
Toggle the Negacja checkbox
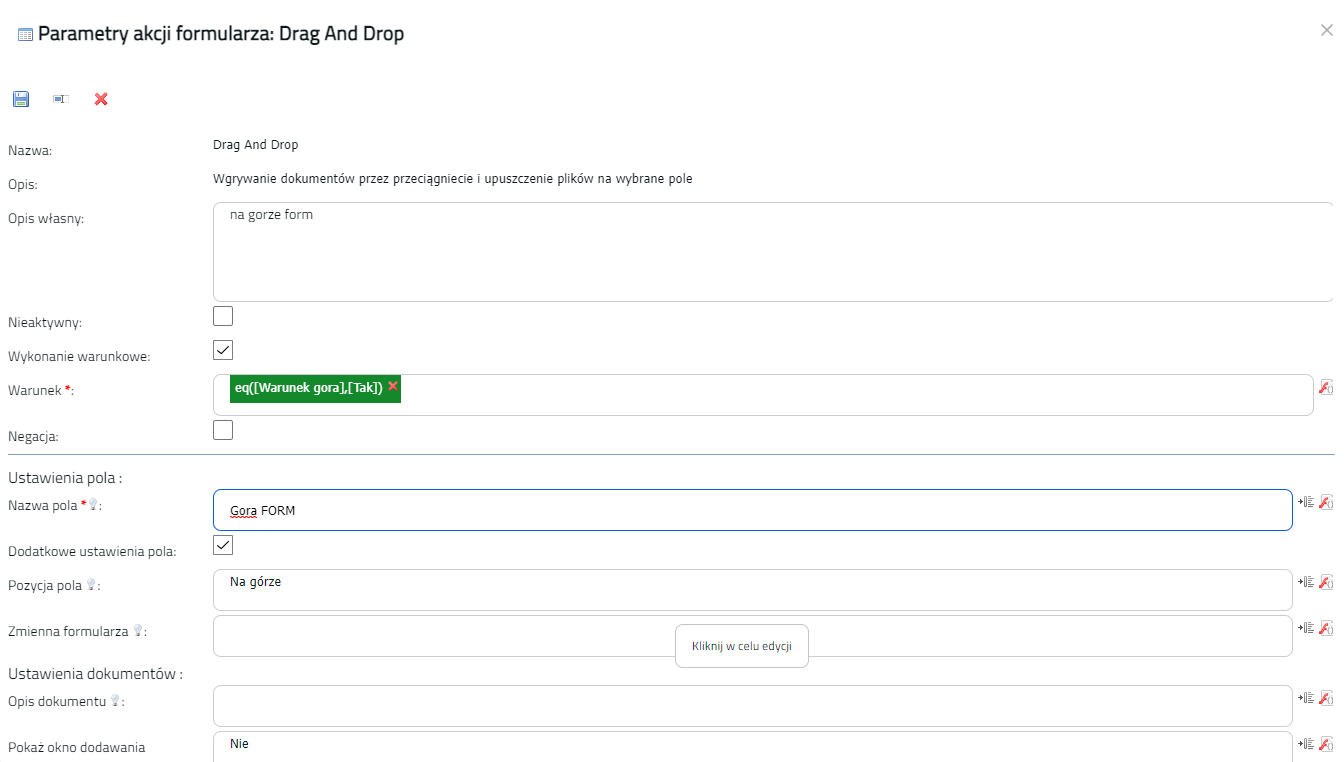[223, 430]
